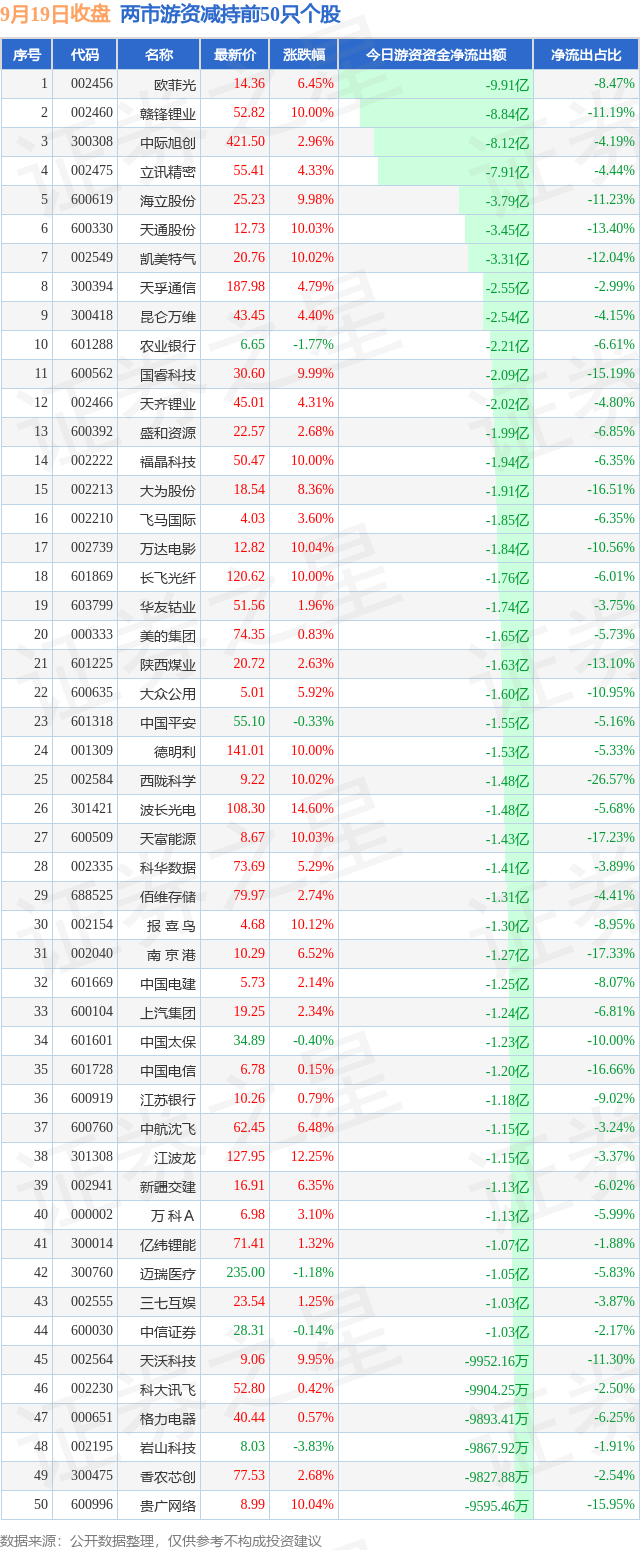640x1550 pixels.
Task: Click the -16.51% ratio for 大为股份
Action: tap(611, 490)
